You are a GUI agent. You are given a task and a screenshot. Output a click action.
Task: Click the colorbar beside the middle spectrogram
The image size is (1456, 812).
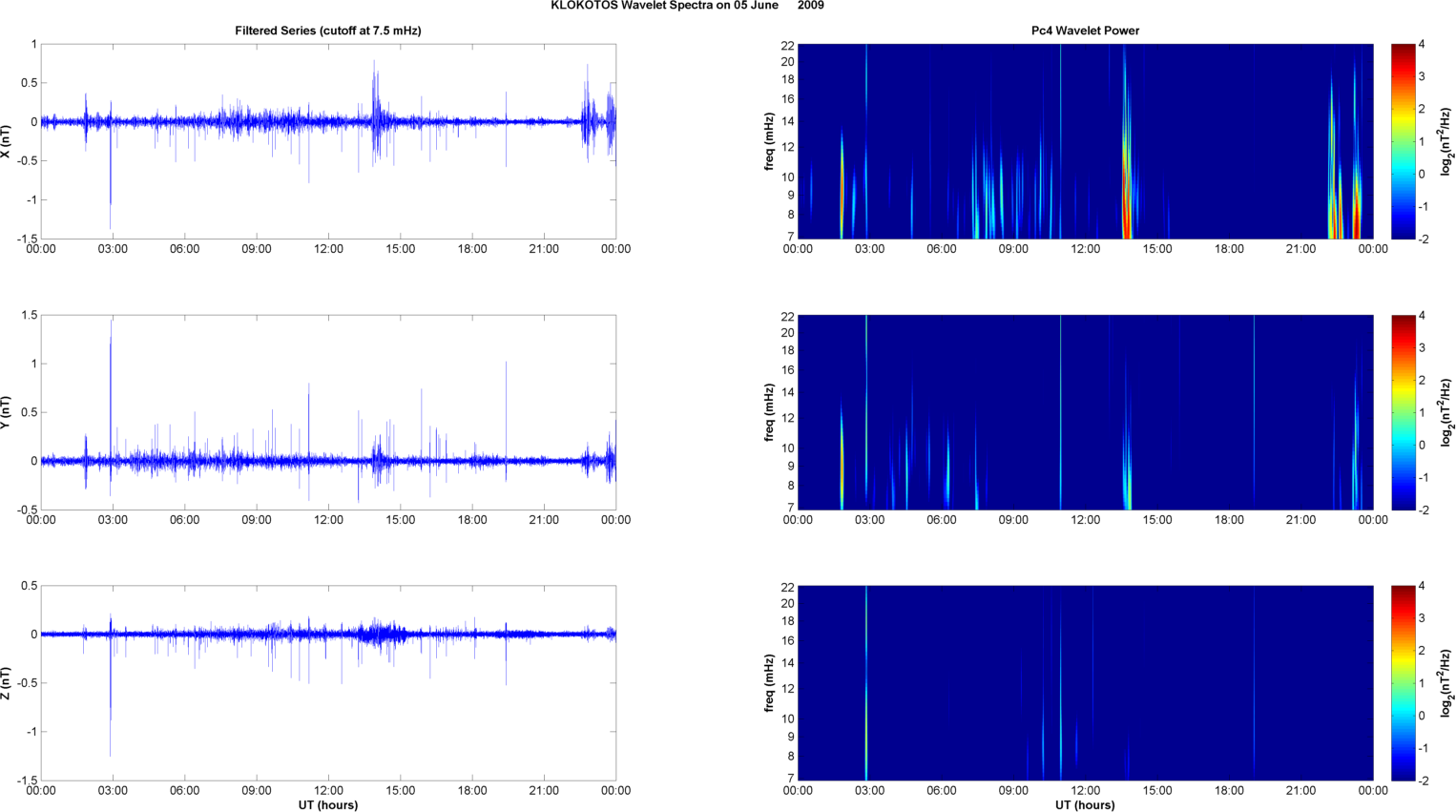[1403, 412]
